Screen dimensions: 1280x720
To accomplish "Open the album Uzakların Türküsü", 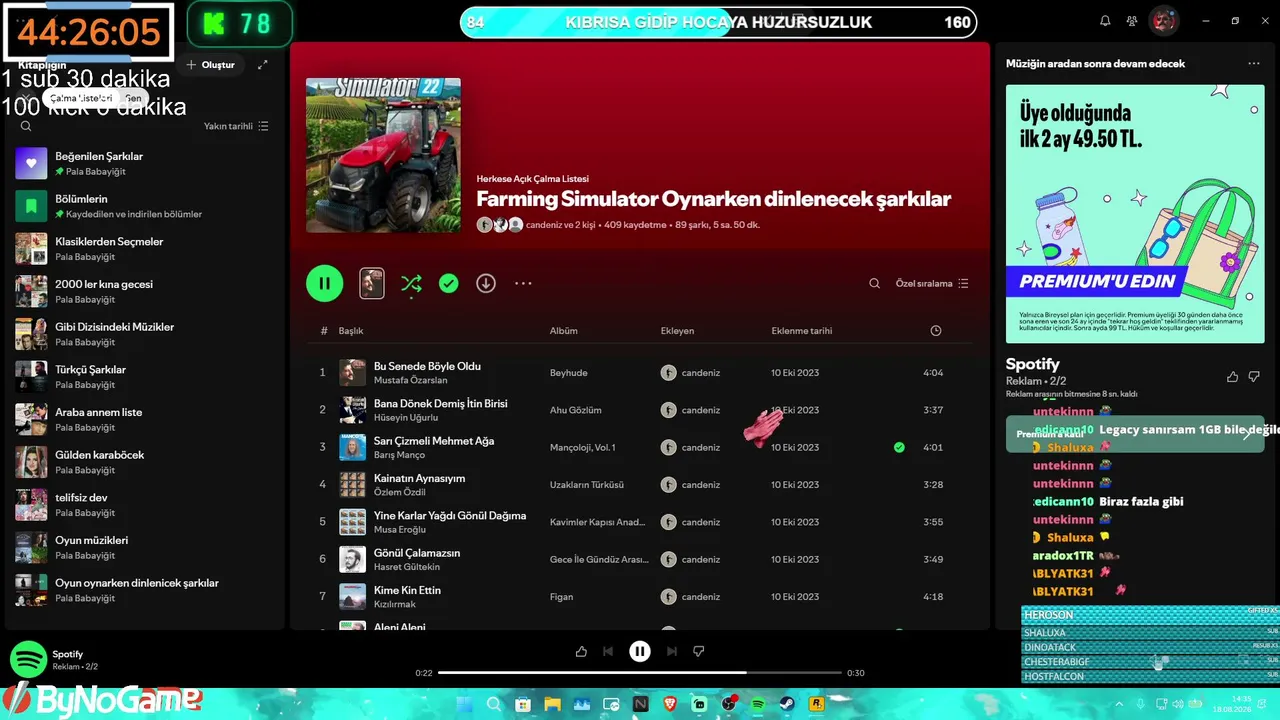I will click(x=586, y=485).
